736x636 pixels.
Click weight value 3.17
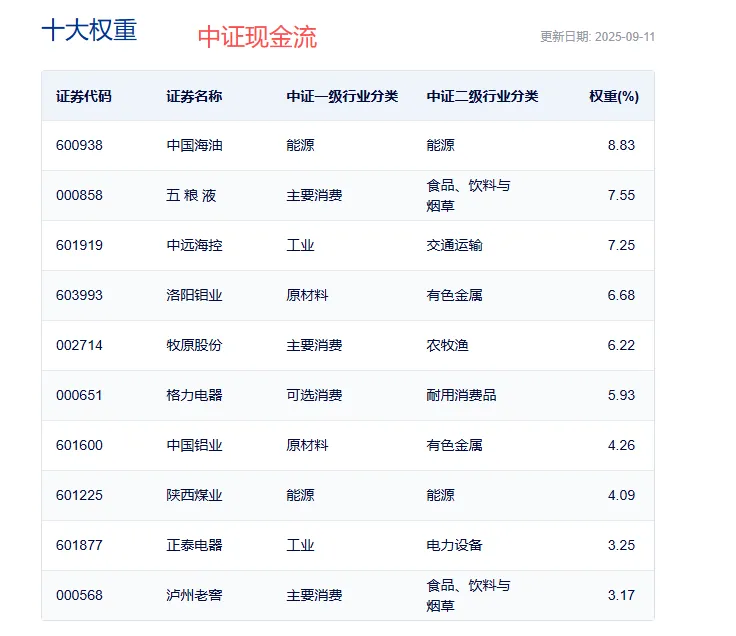tap(621, 596)
